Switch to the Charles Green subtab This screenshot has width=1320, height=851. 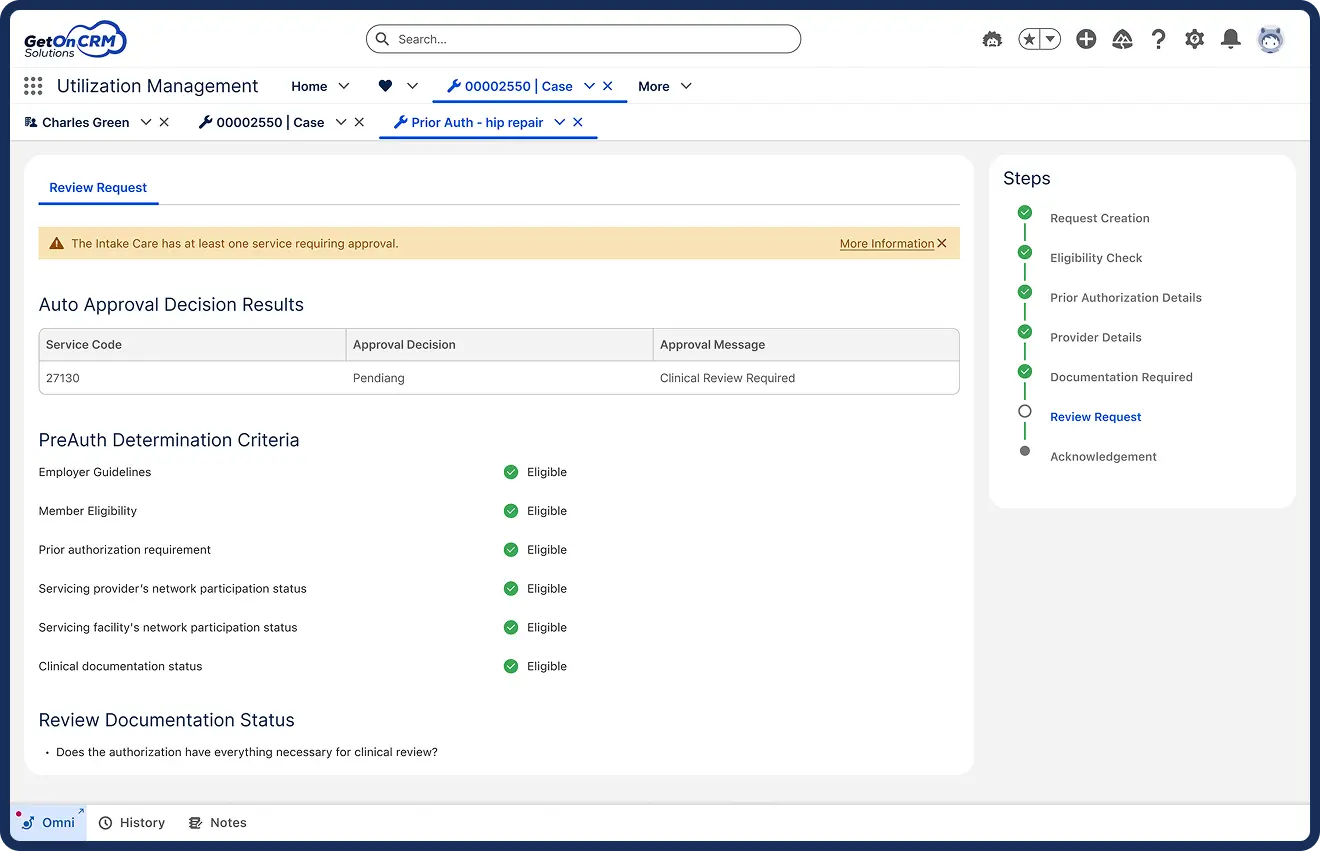click(85, 122)
